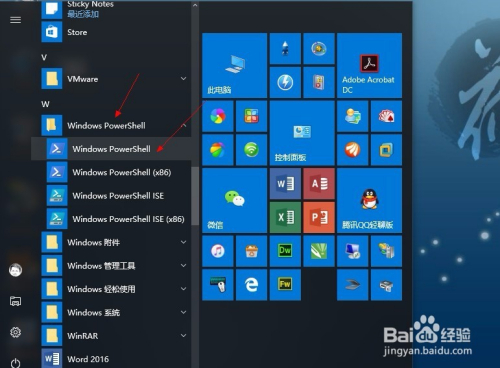The height and width of the screenshot is (368, 500).
Task: Open the Thunder lightning-bolt tile
Action: pos(285,82)
